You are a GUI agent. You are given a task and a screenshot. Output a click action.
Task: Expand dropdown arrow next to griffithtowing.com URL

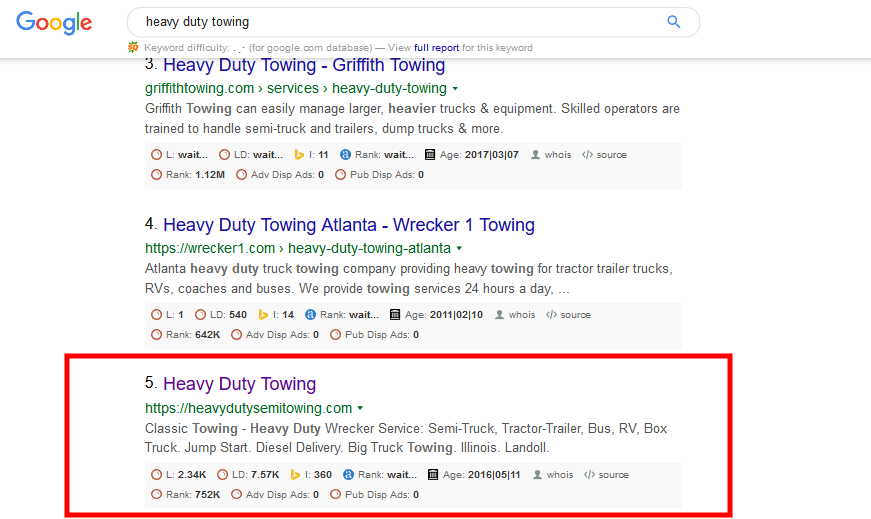(455, 89)
